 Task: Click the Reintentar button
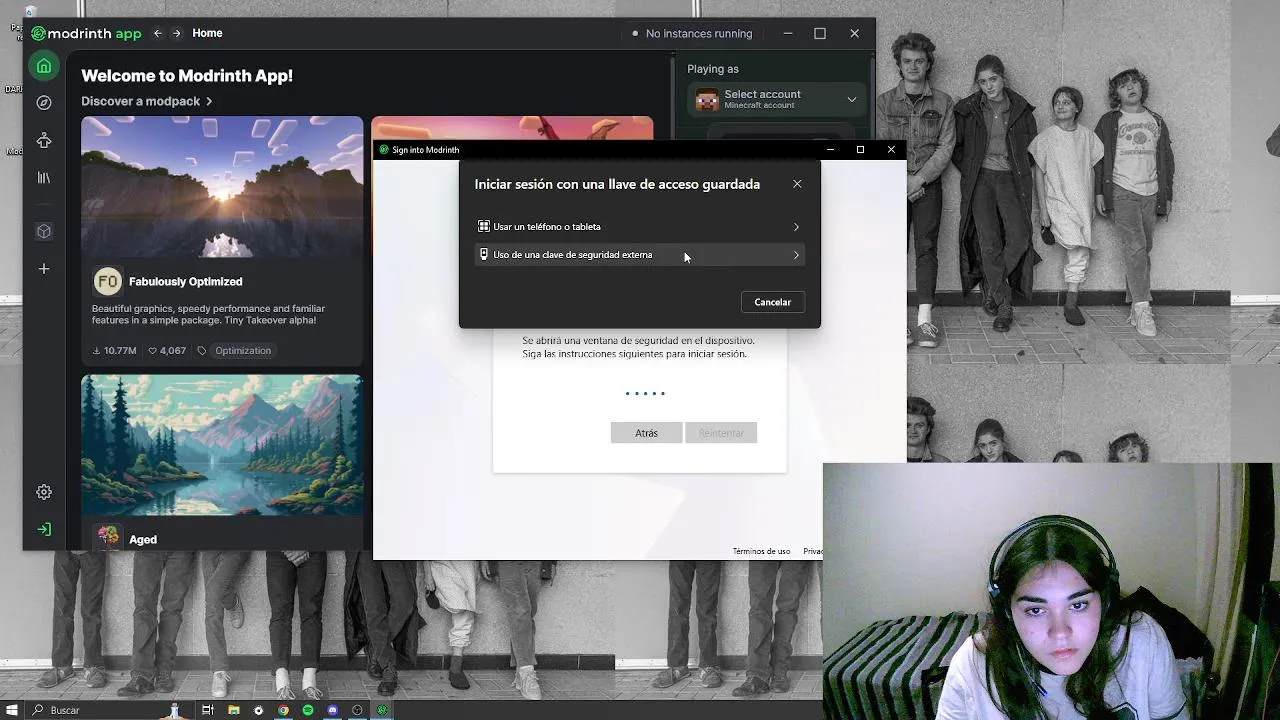coord(721,433)
